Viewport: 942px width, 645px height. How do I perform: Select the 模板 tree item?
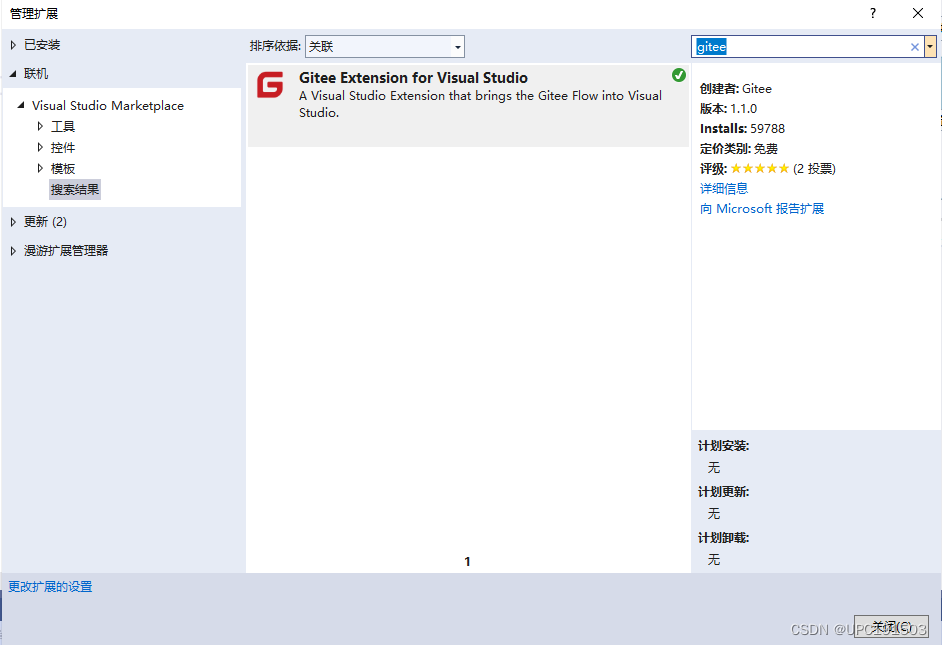(63, 169)
